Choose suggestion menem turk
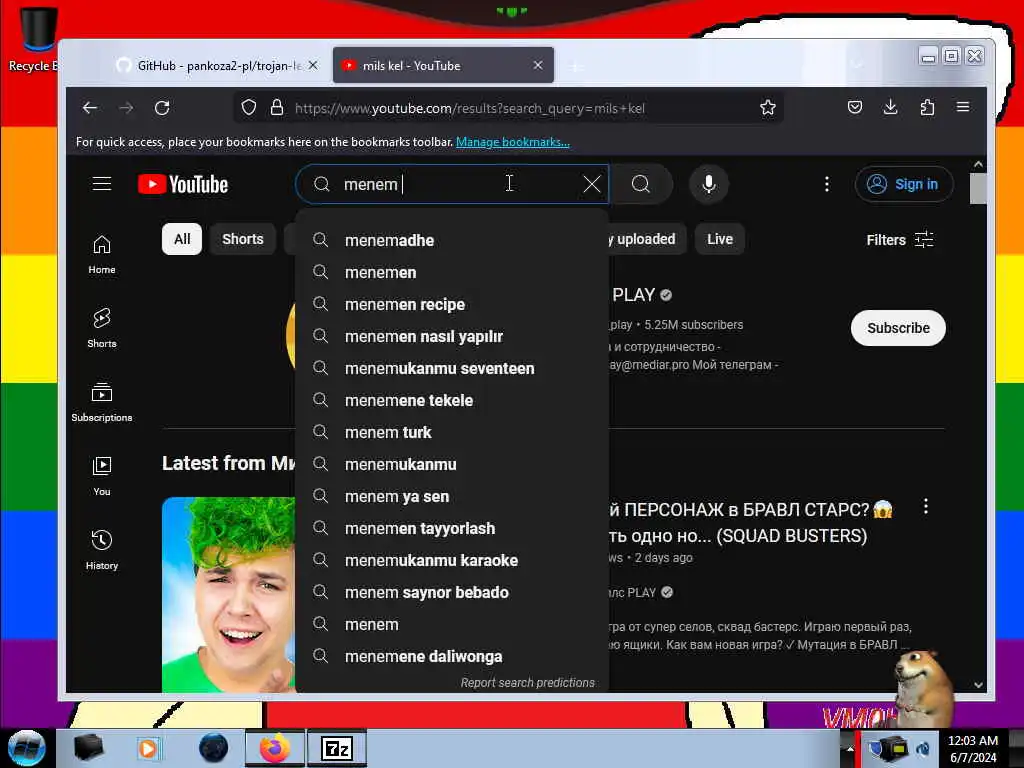The image size is (1024, 768). (x=452, y=432)
